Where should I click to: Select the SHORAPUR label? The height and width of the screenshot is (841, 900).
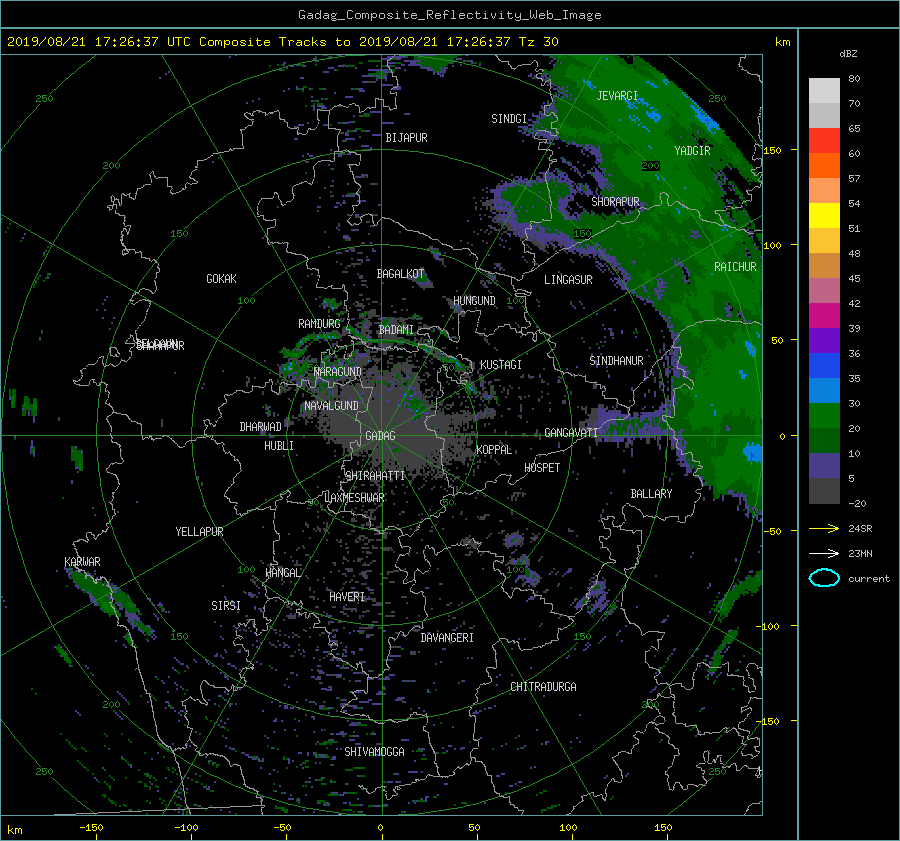click(x=615, y=202)
